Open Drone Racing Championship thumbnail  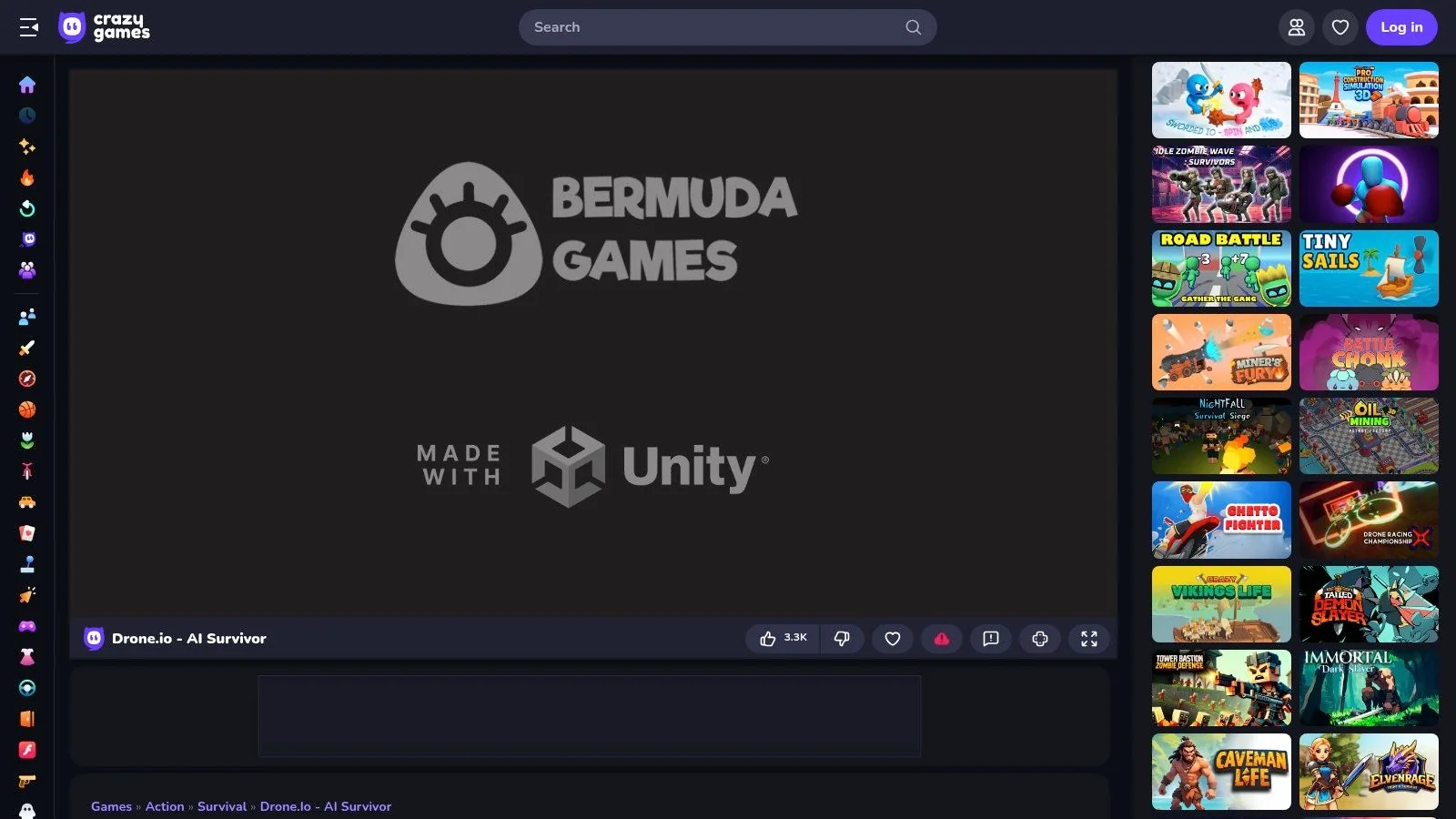(1369, 521)
